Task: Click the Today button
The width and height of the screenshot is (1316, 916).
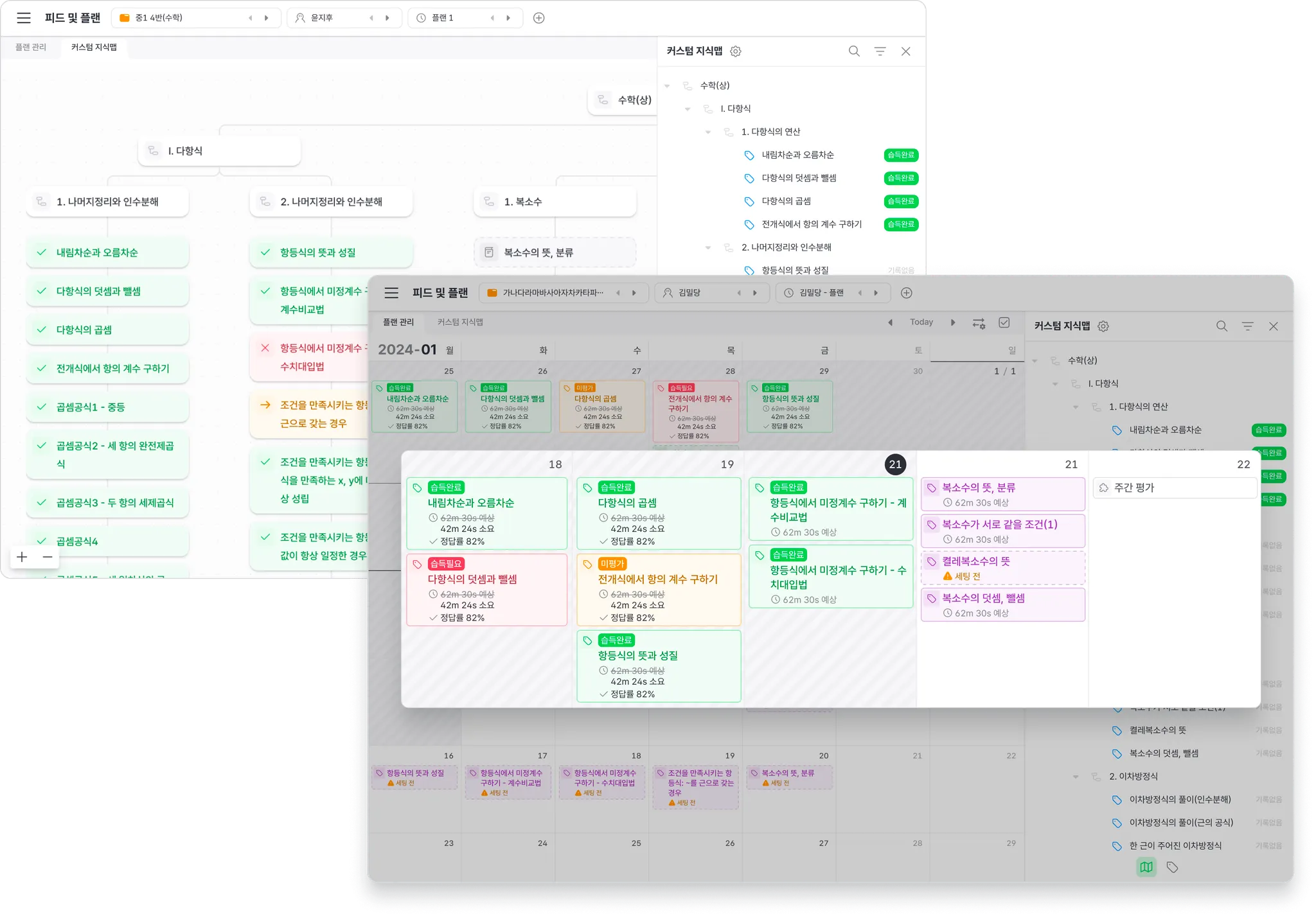Action: (921, 322)
